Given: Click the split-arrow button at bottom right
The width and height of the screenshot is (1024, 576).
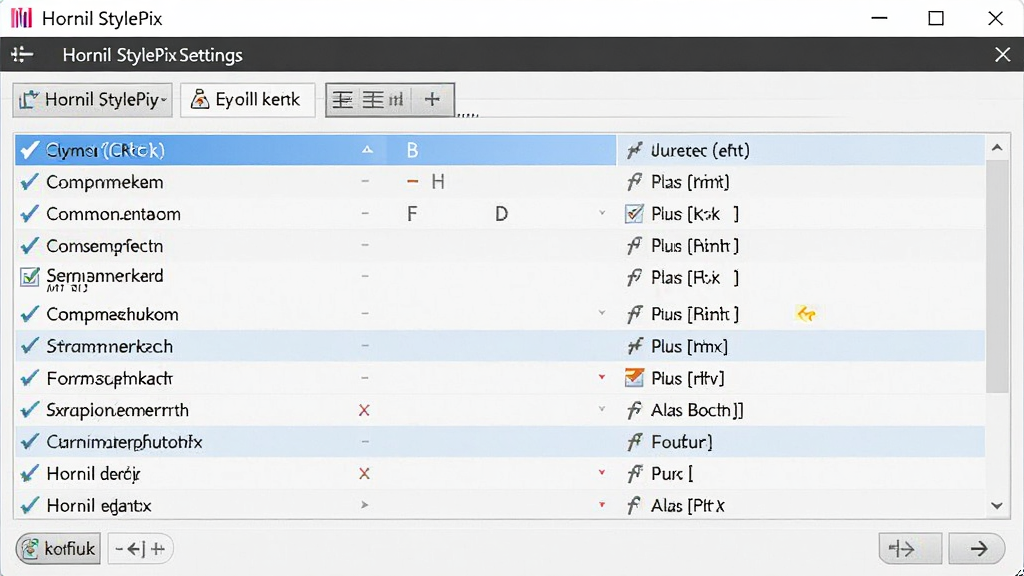Looking at the screenshot, I should coord(910,549).
